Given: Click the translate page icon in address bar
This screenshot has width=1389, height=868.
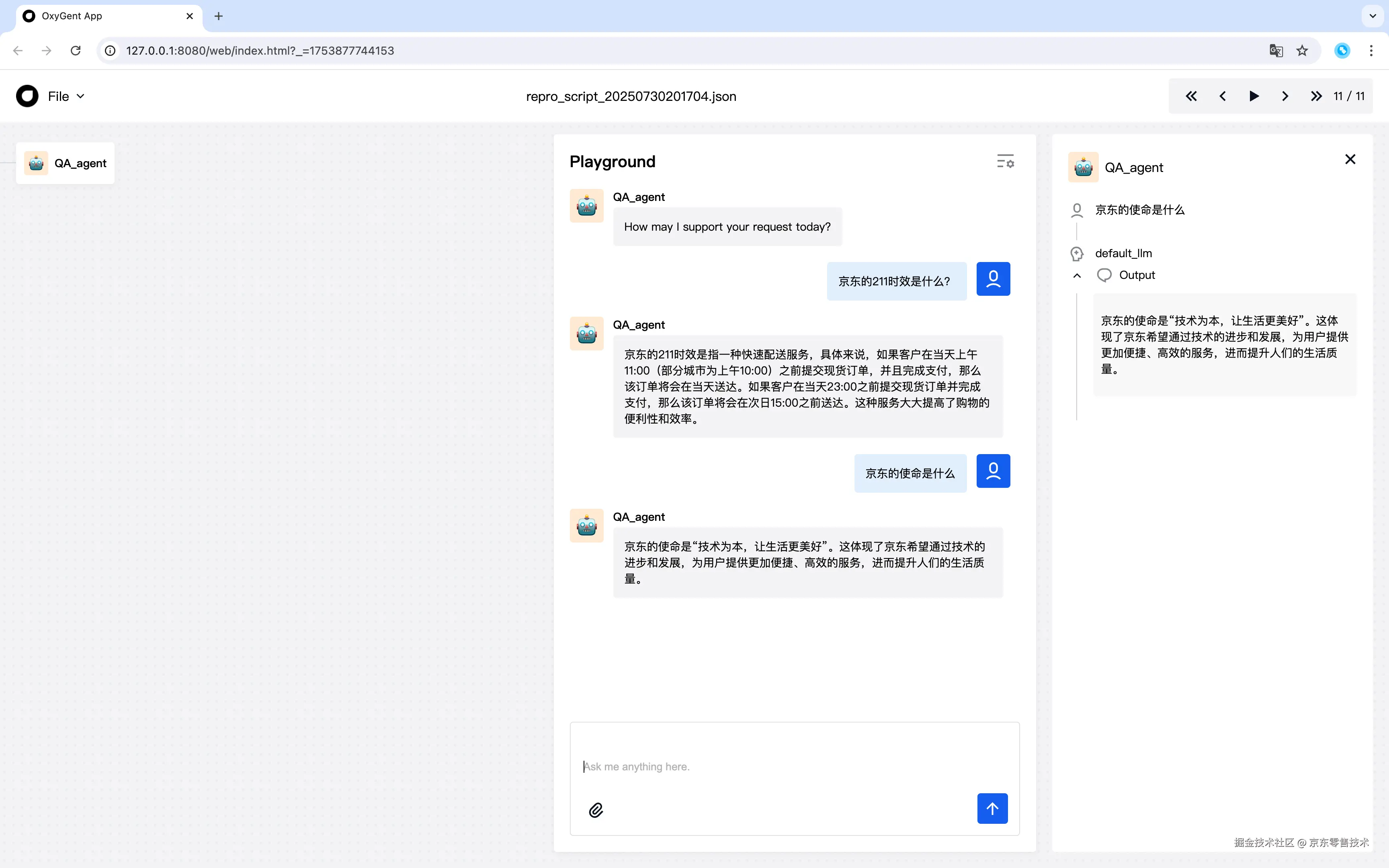Looking at the screenshot, I should click(1275, 51).
